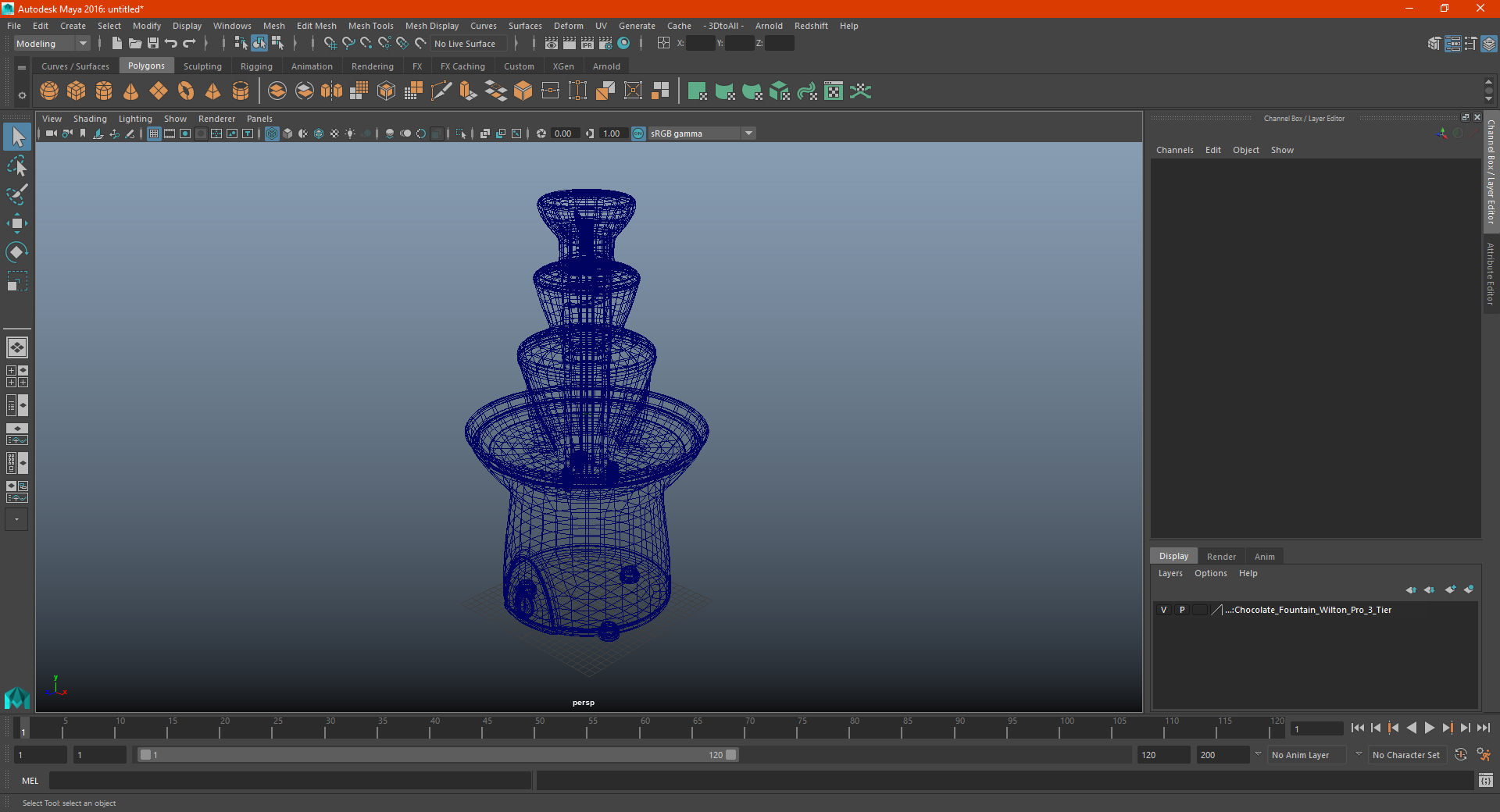Click the Redo arrow icon

pos(189,44)
